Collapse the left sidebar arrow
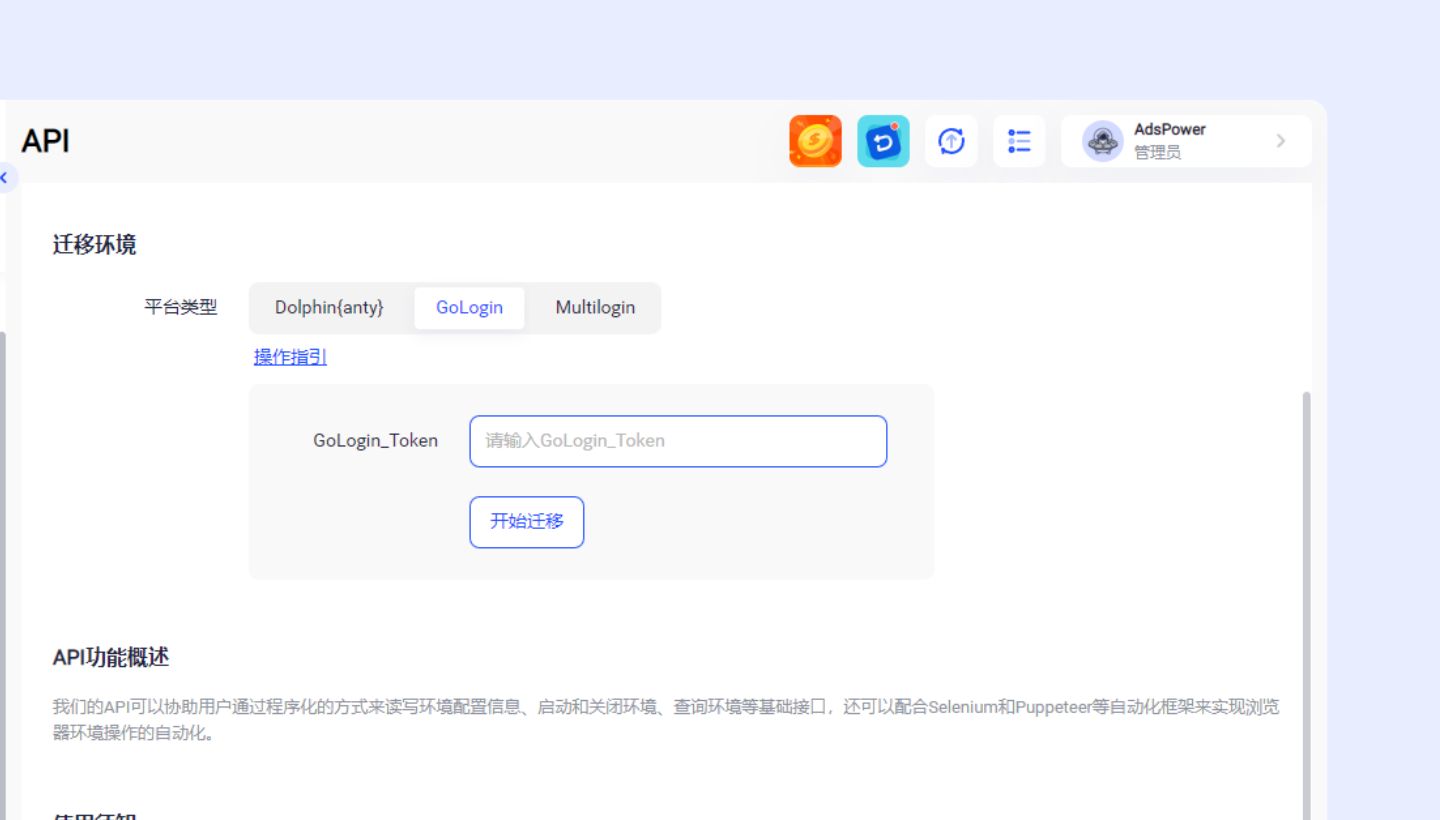The image size is (1440, 820). (x=5, y=178)
